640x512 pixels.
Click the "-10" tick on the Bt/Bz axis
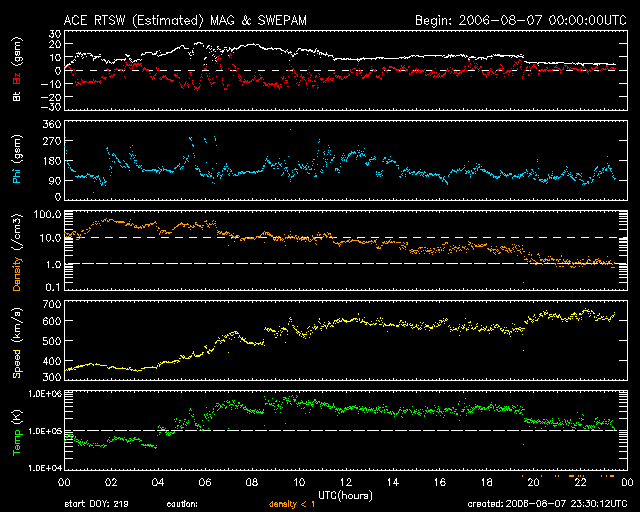(51, 84)
